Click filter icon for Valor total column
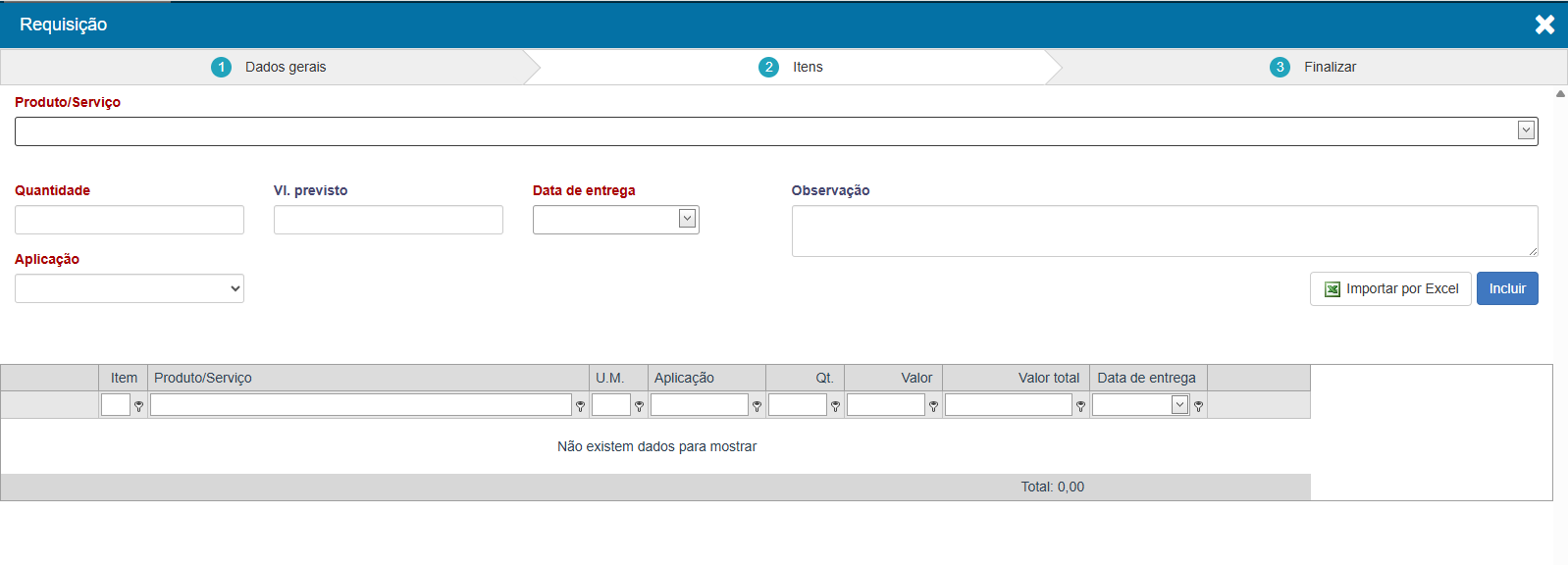The height and width of the screenshot is (565, 1568). pyautogui.click(x=1080, y=406)
